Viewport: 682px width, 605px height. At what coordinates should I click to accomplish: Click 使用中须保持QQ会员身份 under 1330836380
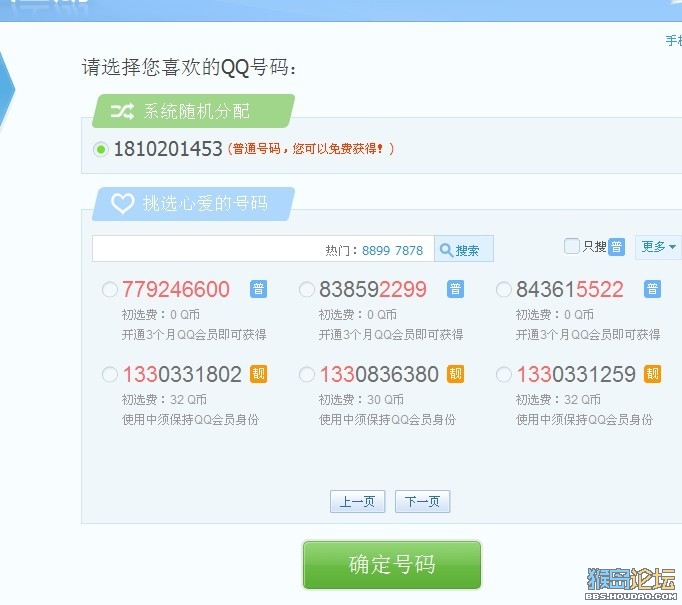tap(387, 419)
